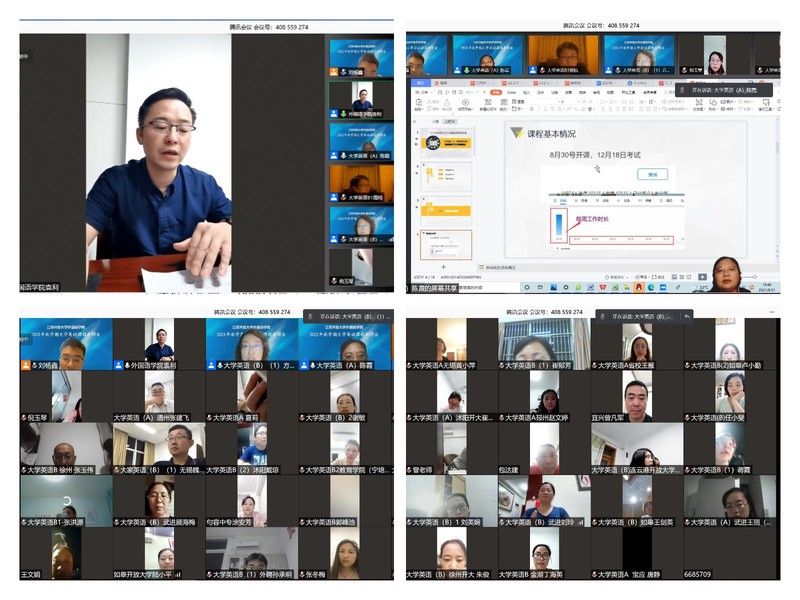Select 倪玉琴 tile in the top-left side strip
800x600 pixels.
pos(361,267)
